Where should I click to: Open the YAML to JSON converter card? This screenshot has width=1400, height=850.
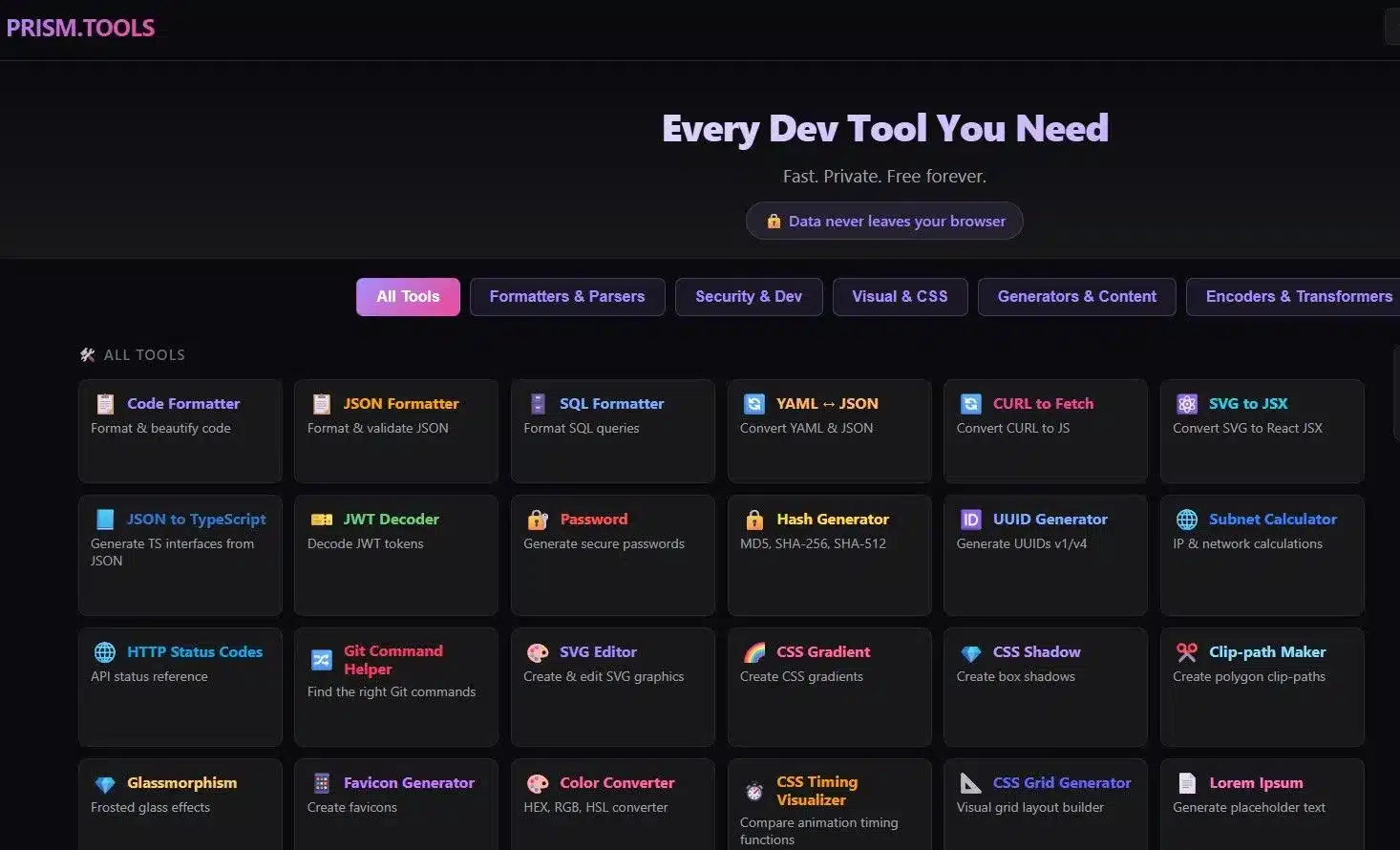pyautogui.click(x=828, y=430)
